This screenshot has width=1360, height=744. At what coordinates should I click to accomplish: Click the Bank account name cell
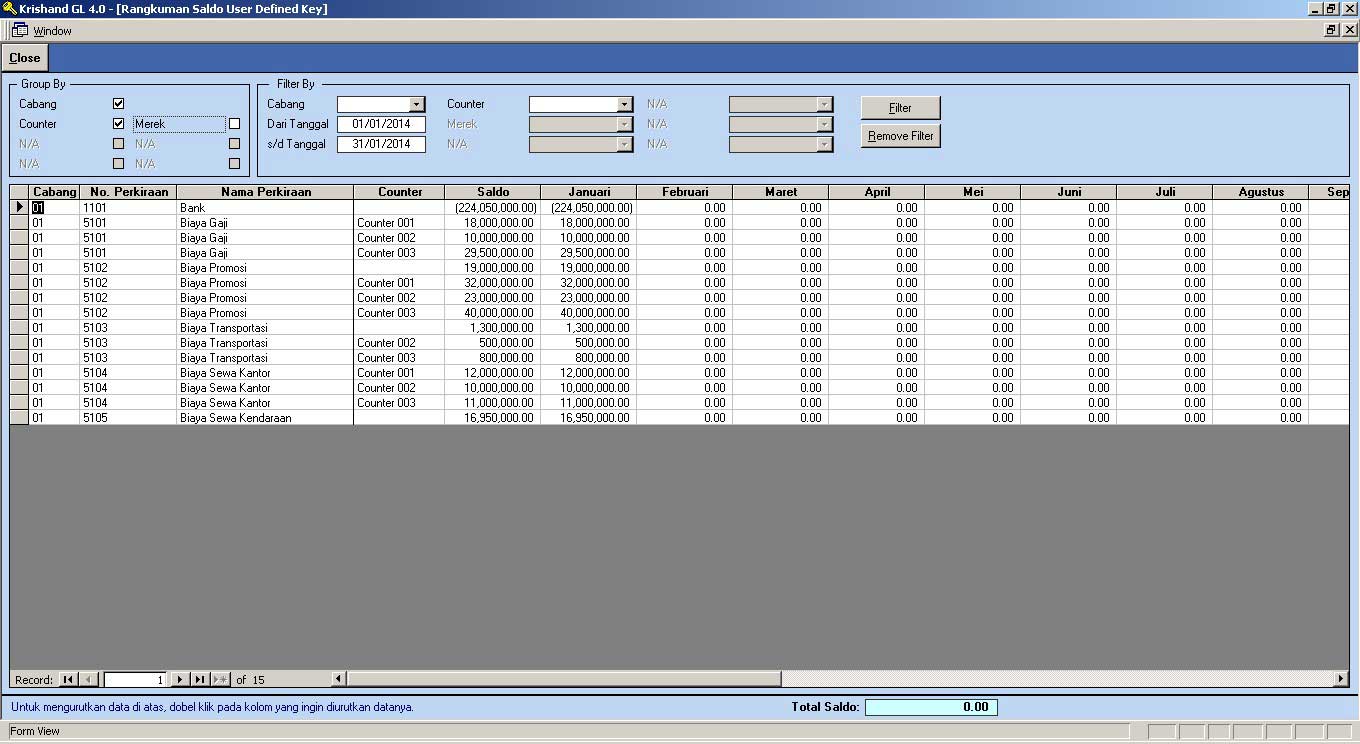tap(265, 207)
